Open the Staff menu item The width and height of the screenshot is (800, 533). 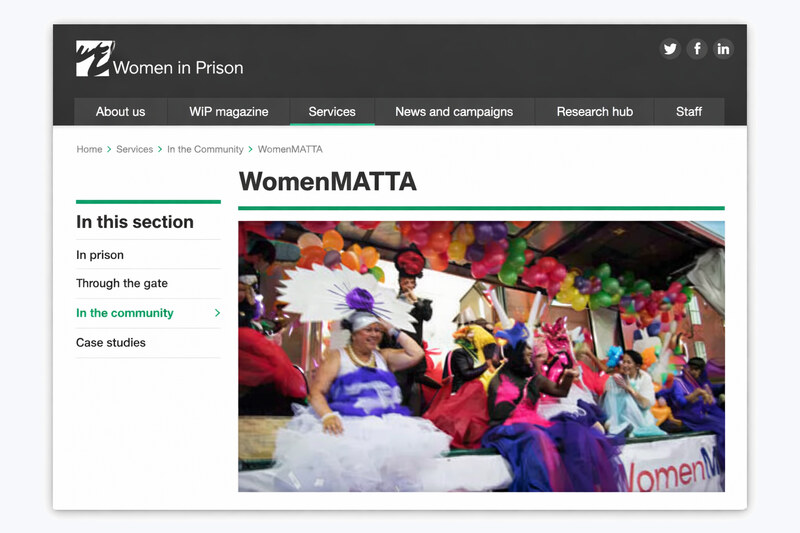coord(689,112)
